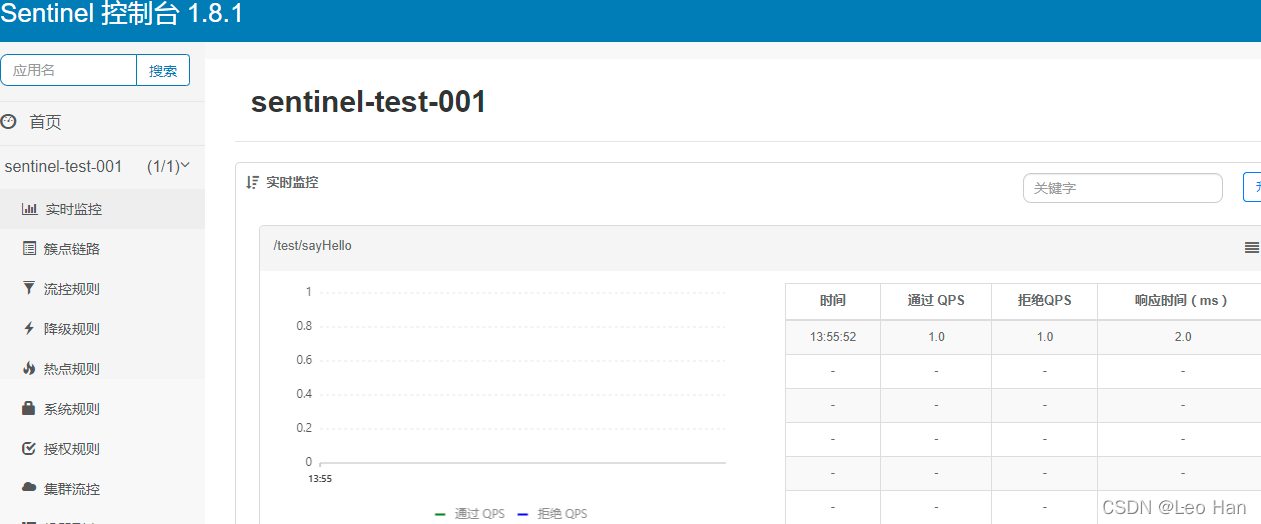Click the (1/1) instance count
The height and width of the screenshot is (524, 1261).
click(x=162, y=166)
